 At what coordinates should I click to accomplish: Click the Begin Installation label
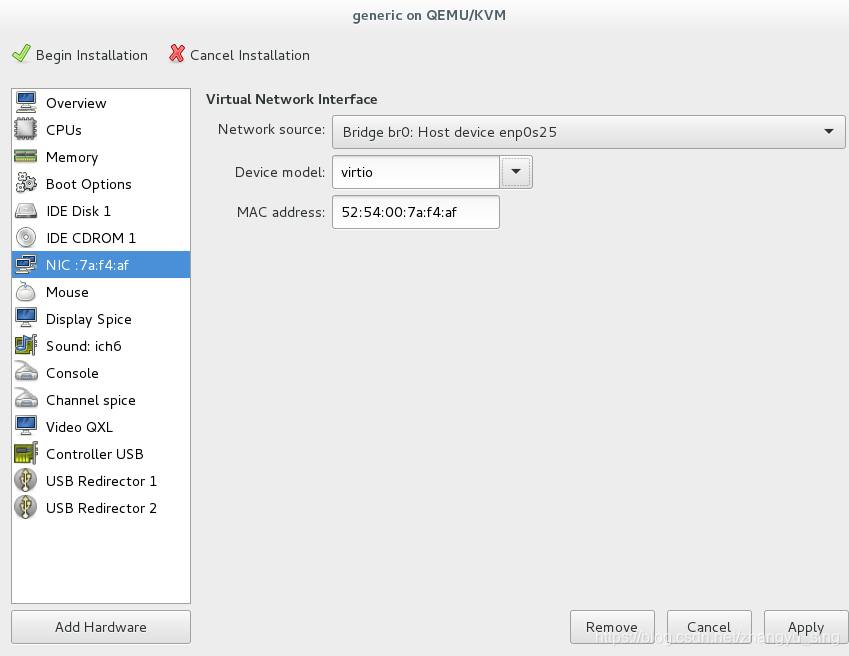point(92,55)
